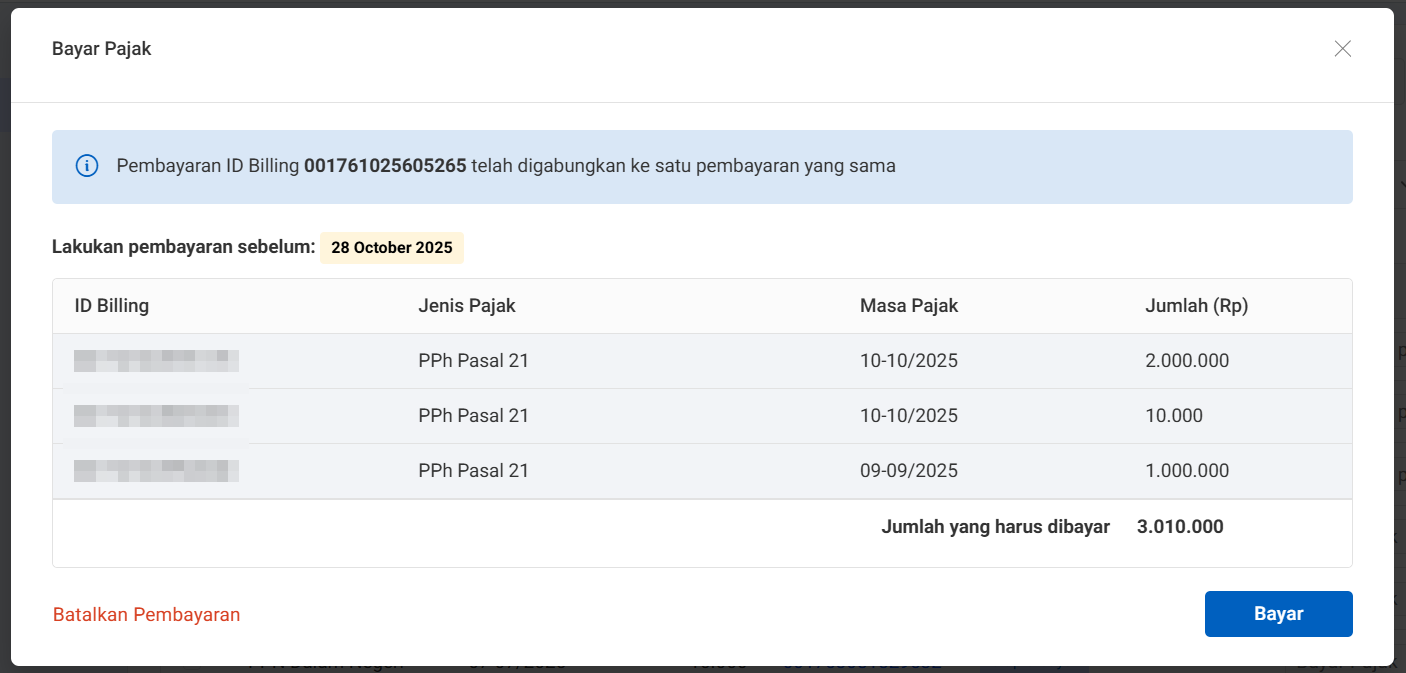
Task: Click the blurred billing ID in the second row
Action: point(156,416)
